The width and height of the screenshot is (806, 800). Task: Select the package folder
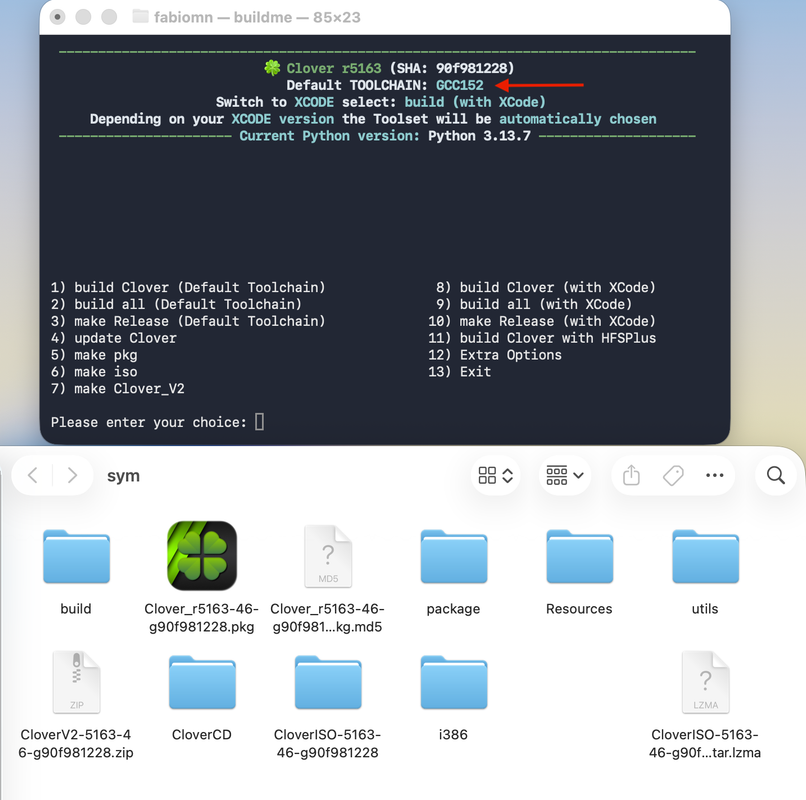(454, 556)
